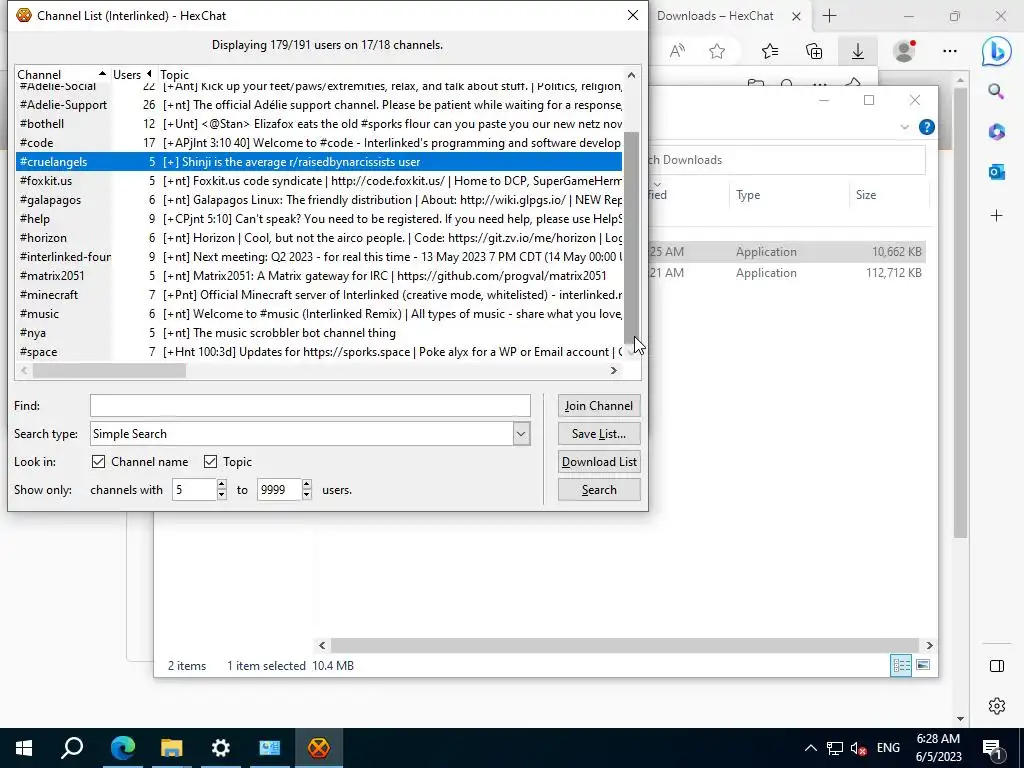Image resolution: width=1024 pixels, height=768 pixels.
Task: Click the Search button in Channel List
Action: pos(599,490)
